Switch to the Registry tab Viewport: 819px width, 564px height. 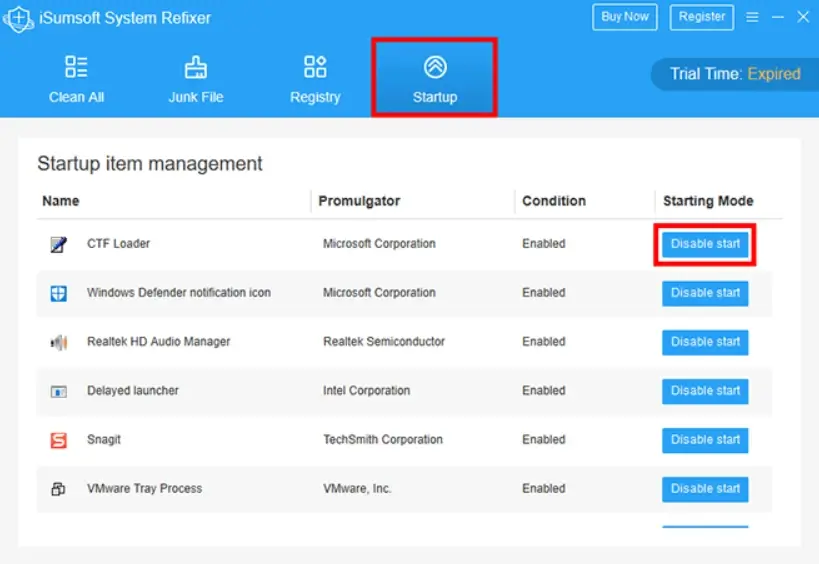tap(315, 79)
